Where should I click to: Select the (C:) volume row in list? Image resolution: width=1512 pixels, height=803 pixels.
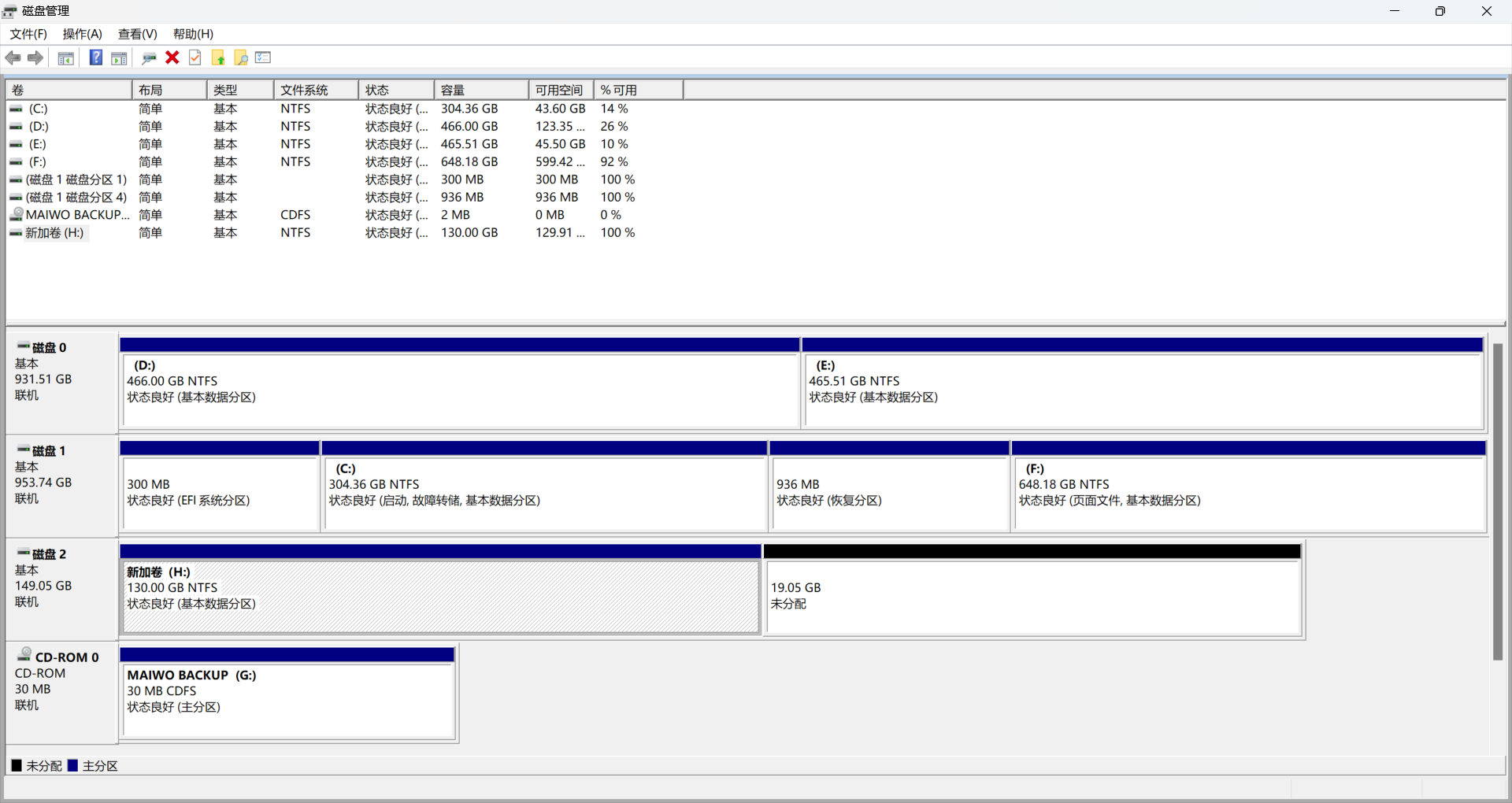38,109
